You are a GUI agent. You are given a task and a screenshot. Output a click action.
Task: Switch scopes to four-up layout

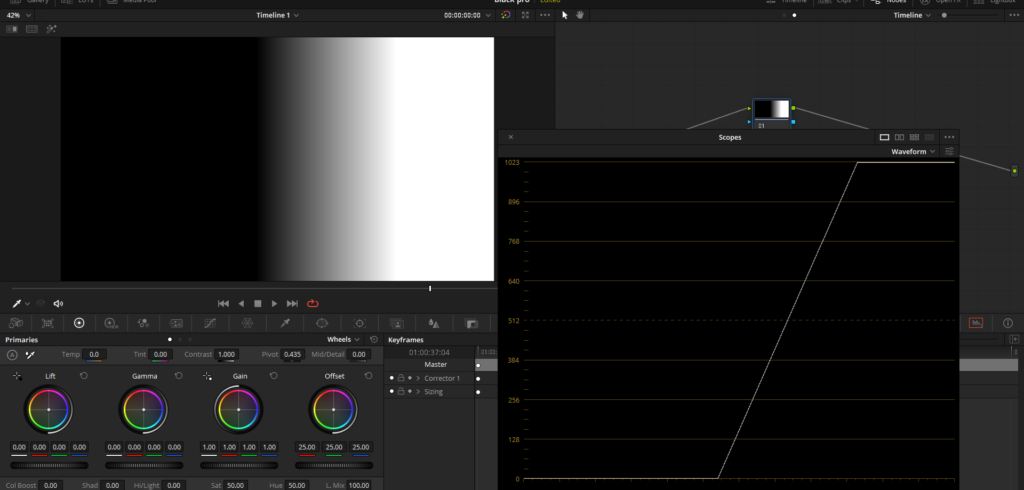coord(914,137)
